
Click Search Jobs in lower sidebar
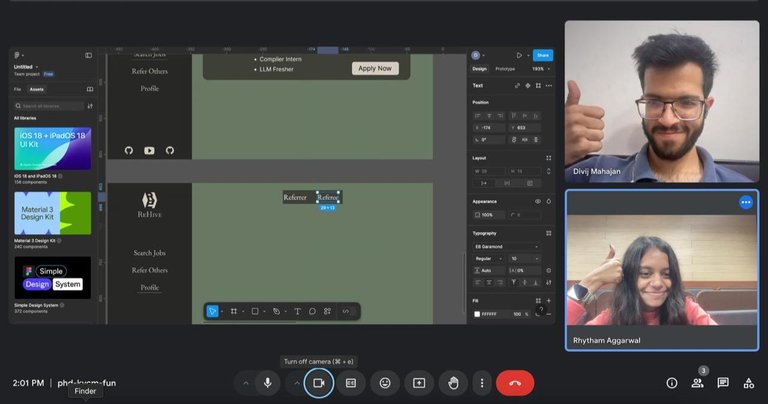coord(149,253)
